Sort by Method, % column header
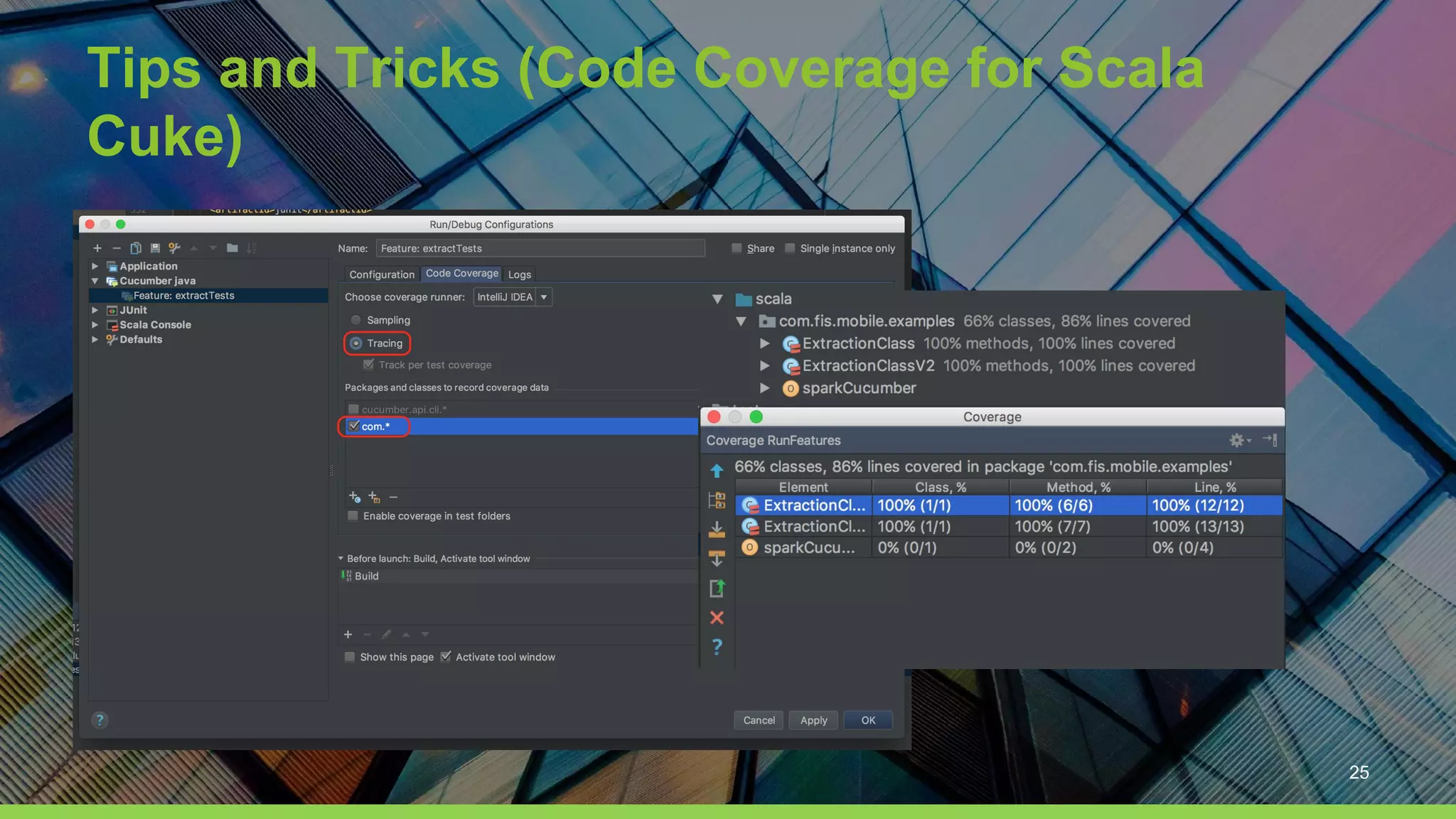 point(1078,487)
